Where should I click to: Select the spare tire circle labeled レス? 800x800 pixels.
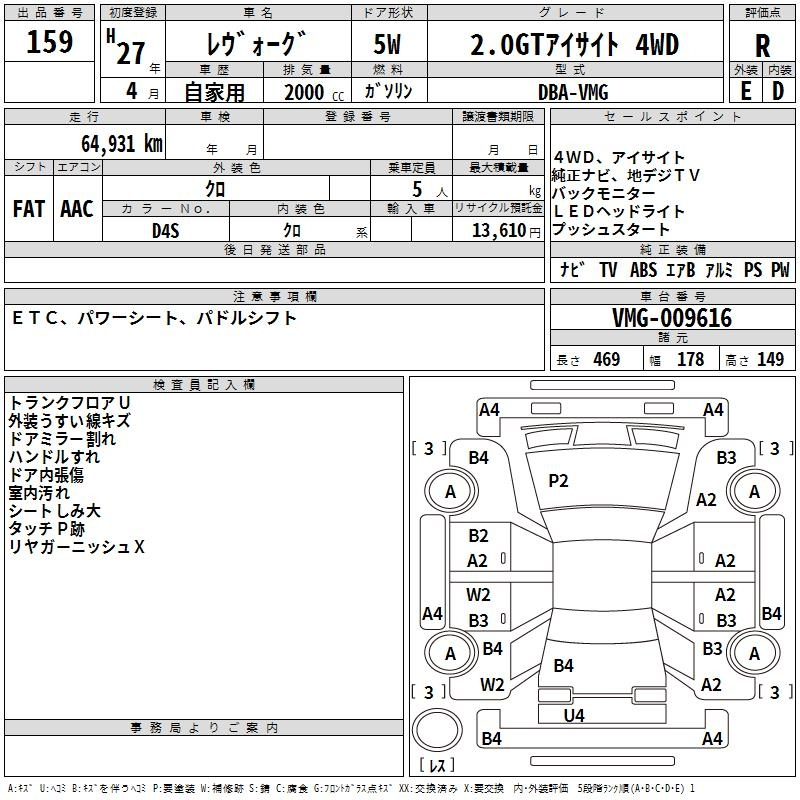click(x=436, y=735)
